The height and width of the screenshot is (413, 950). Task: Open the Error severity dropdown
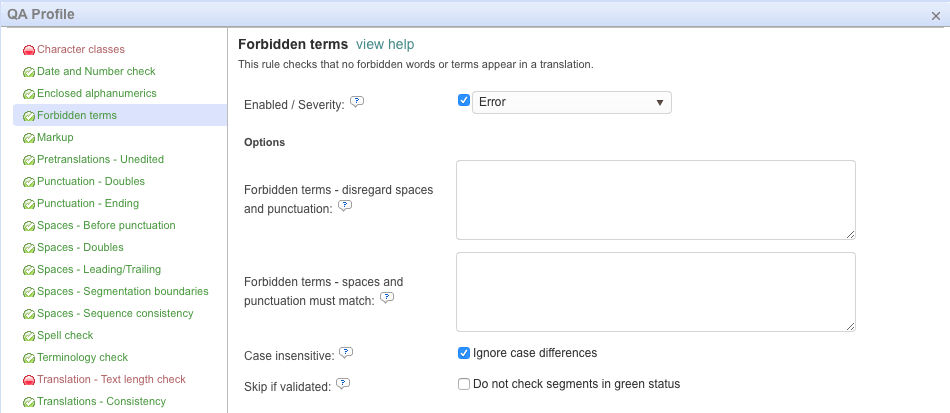coord(571,102)
